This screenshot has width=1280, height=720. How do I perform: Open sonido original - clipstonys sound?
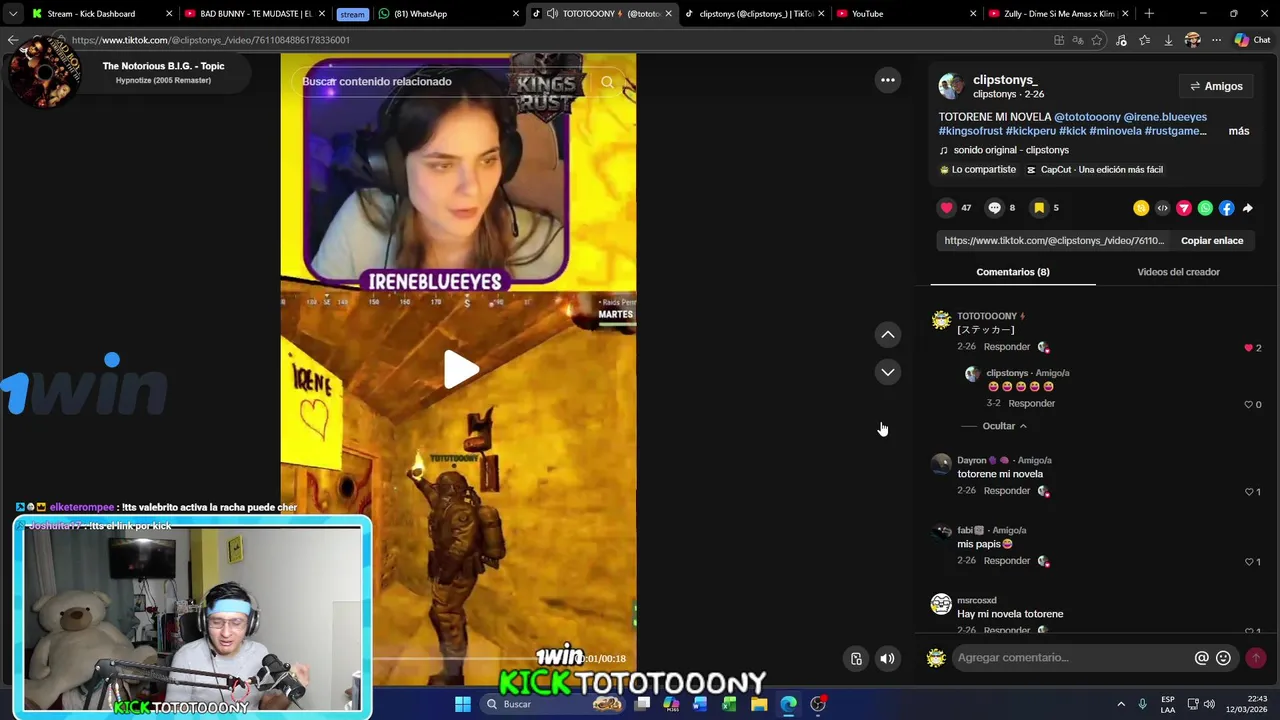tap(1011, 150)
